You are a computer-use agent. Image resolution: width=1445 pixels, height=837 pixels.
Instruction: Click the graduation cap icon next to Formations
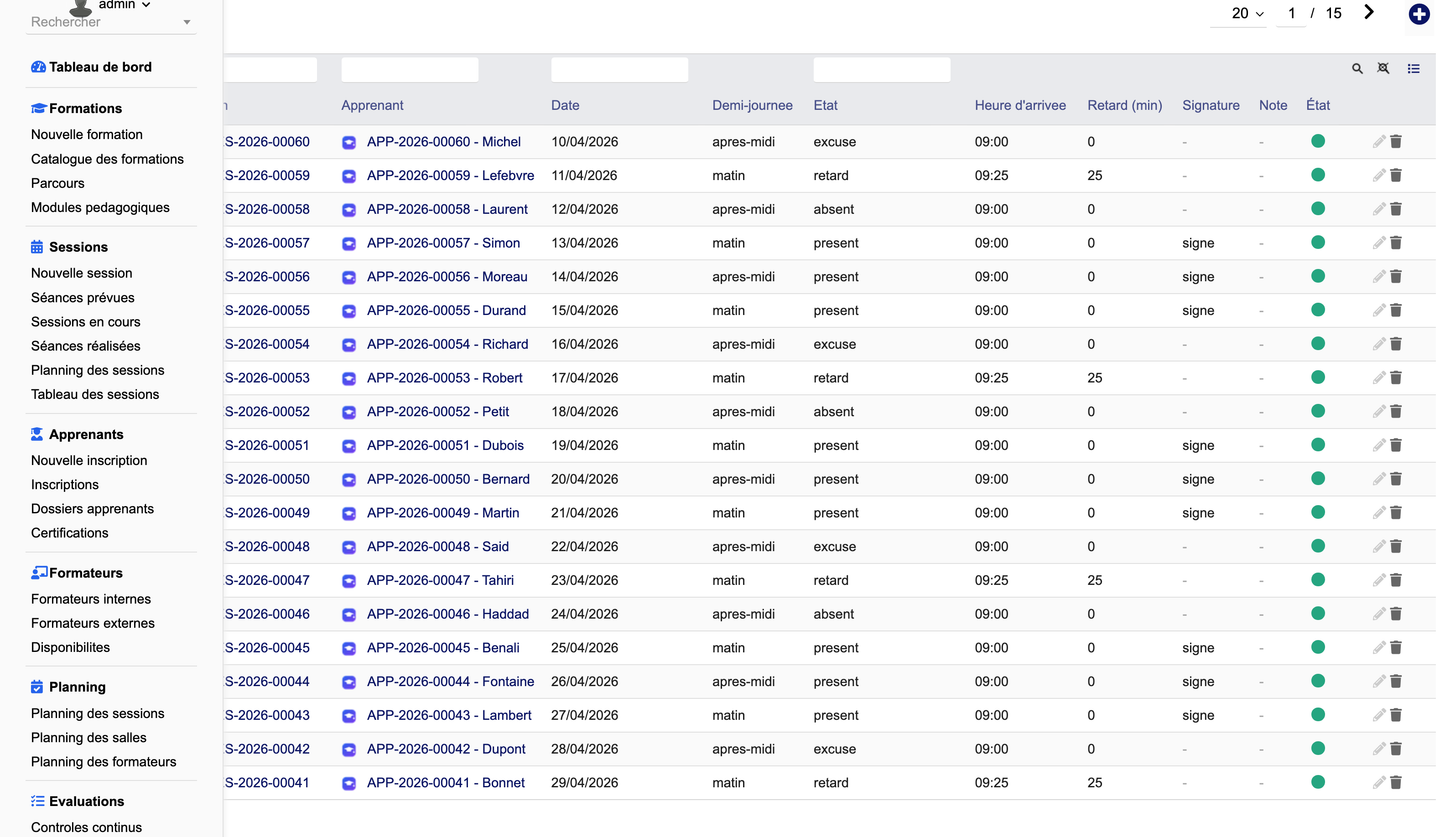point(38,108)
